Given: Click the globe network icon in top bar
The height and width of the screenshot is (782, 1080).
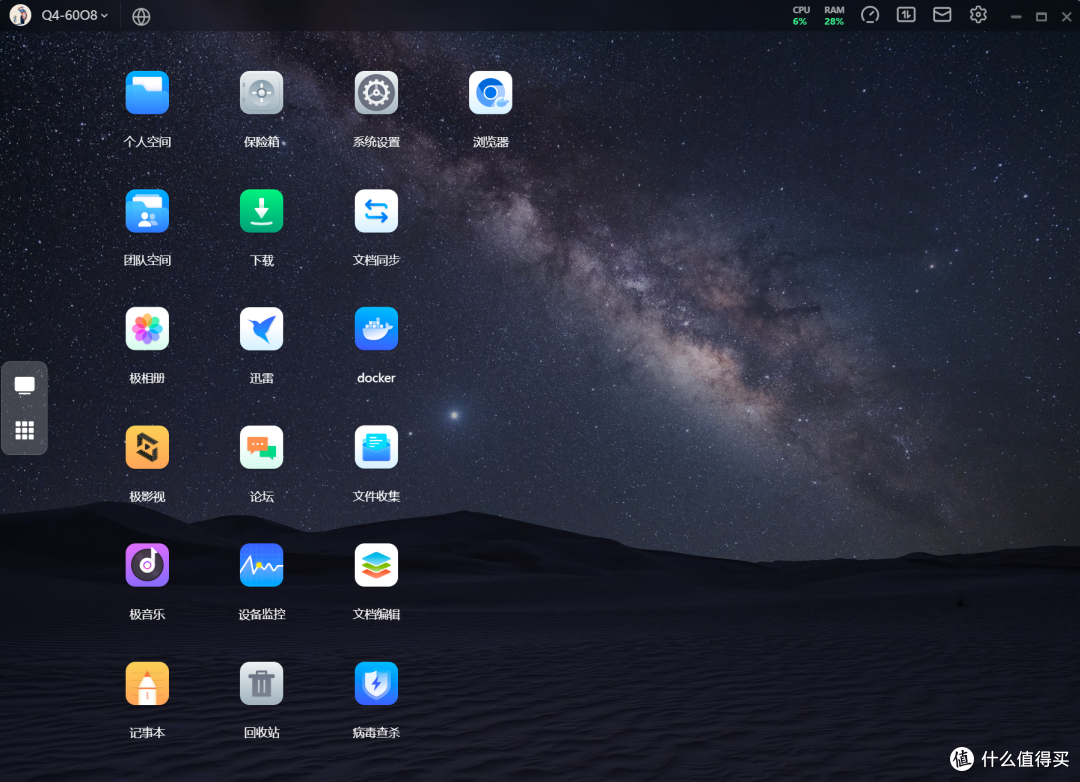Looking at the screenshot, I should 141,17.
